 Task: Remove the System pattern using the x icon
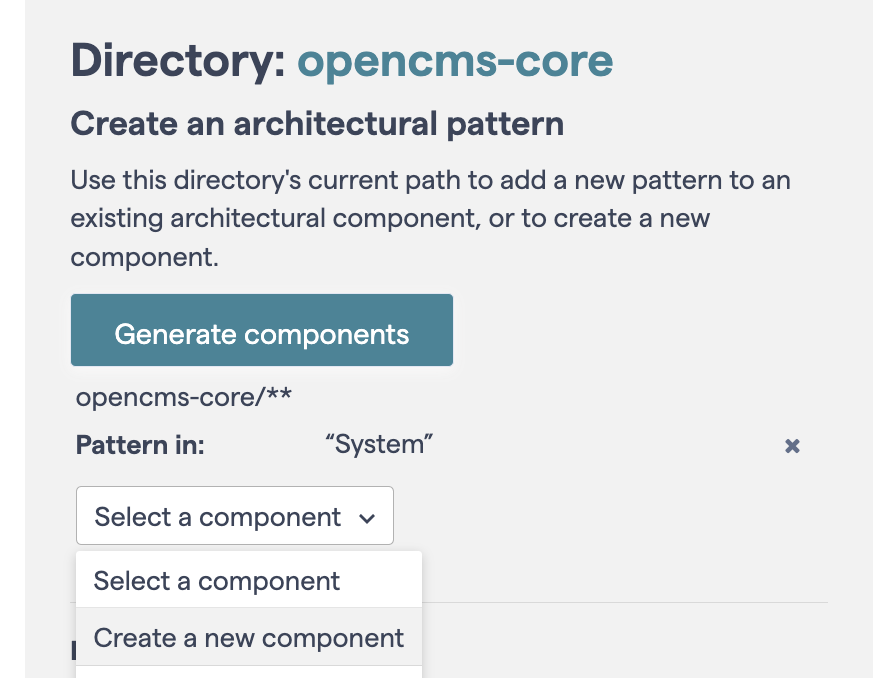pos(792,446)
